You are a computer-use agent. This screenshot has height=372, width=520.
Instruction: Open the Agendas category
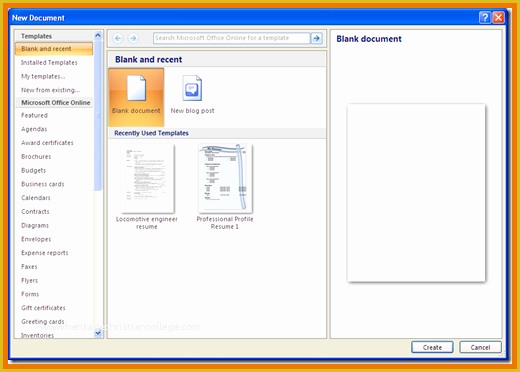34,129
